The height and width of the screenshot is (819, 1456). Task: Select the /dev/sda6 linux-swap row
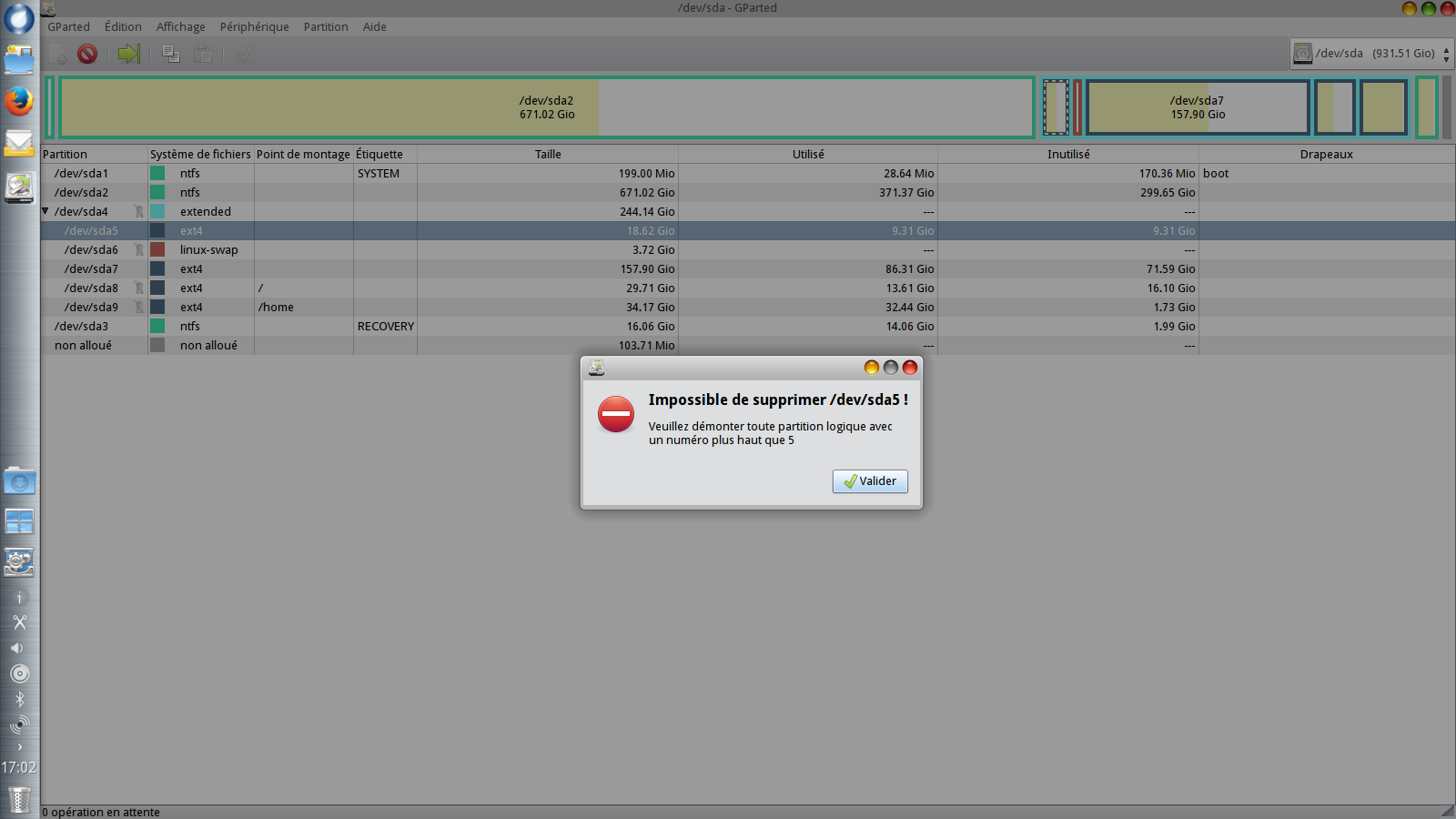748,249
